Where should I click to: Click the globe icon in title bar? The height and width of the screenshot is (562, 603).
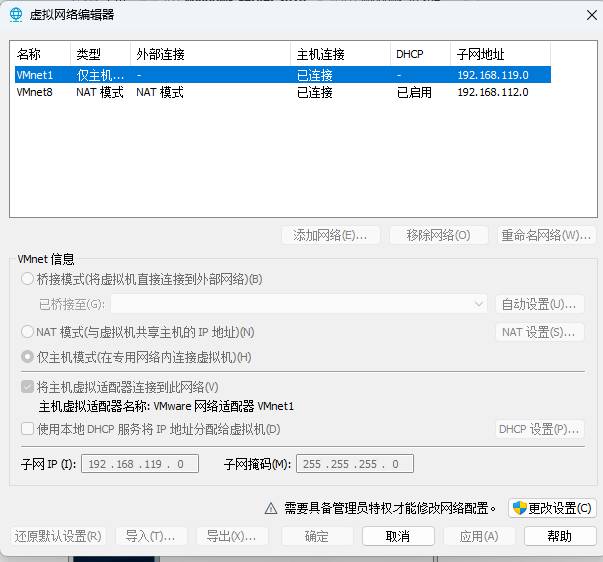pos(15,15)
